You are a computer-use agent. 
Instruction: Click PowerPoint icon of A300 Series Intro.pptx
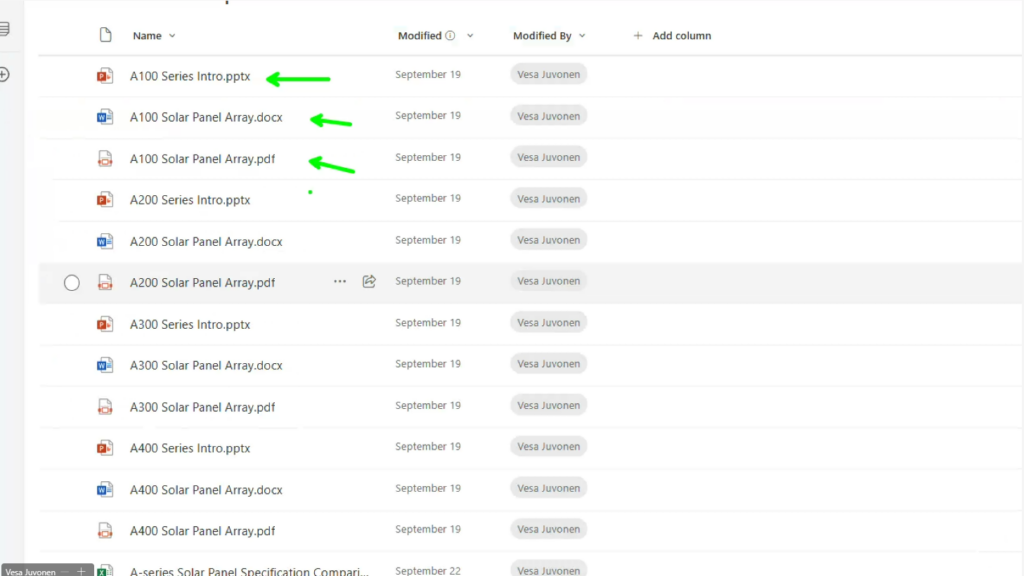point(104,324)
